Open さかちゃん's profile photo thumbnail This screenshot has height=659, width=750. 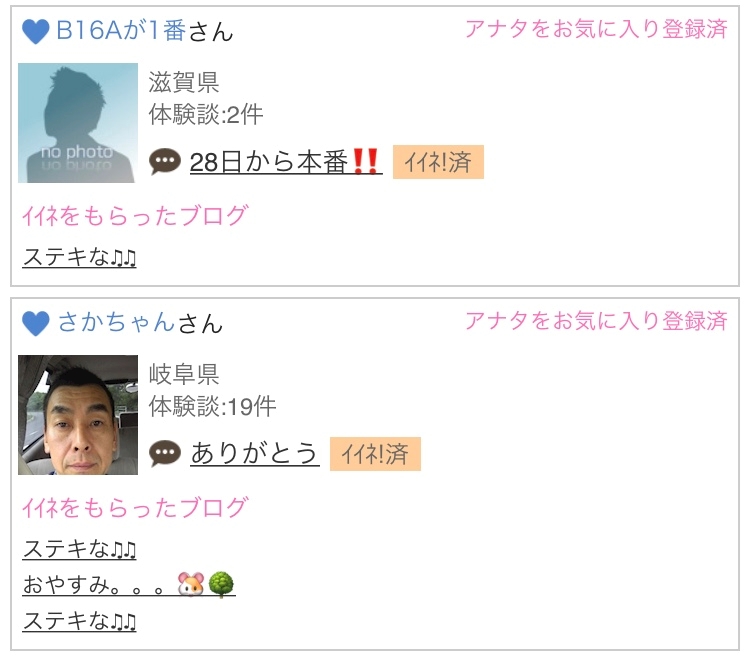tap(78, 415)
